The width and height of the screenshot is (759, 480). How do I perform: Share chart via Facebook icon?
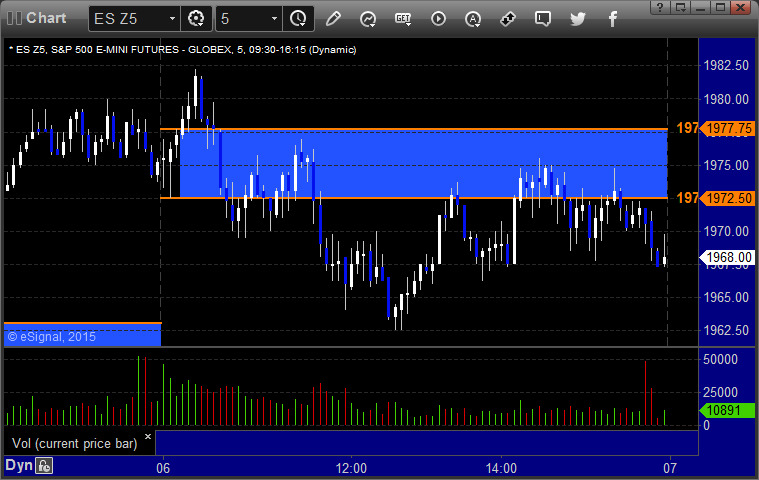coord(612,19)
